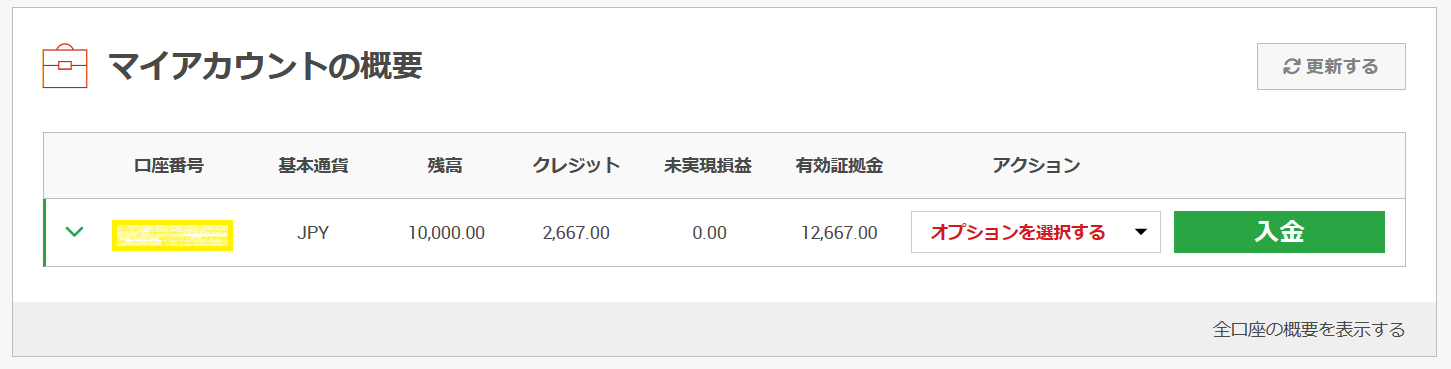Click the 更新する button text
The width and height of the screenshot is (1451, 369).
1342,67
